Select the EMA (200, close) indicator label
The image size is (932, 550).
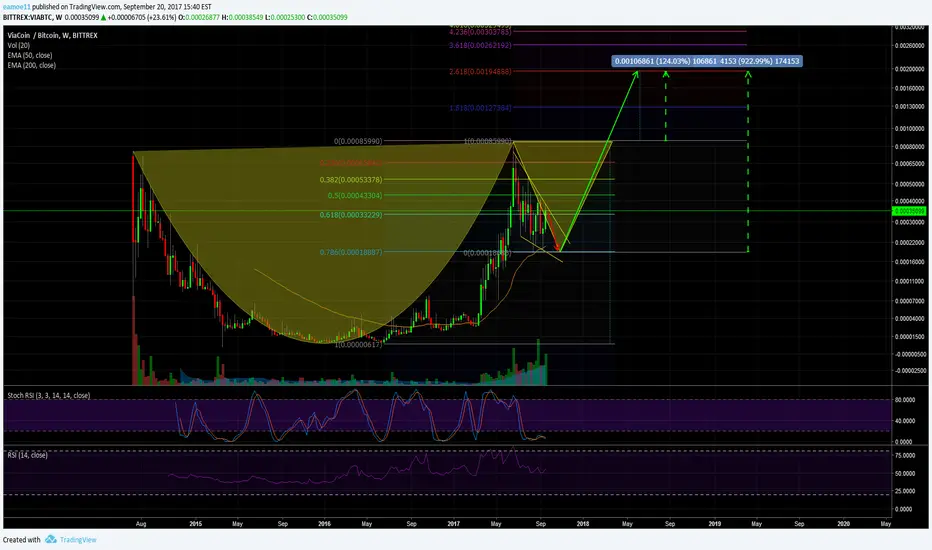click(x=32, y=65)
